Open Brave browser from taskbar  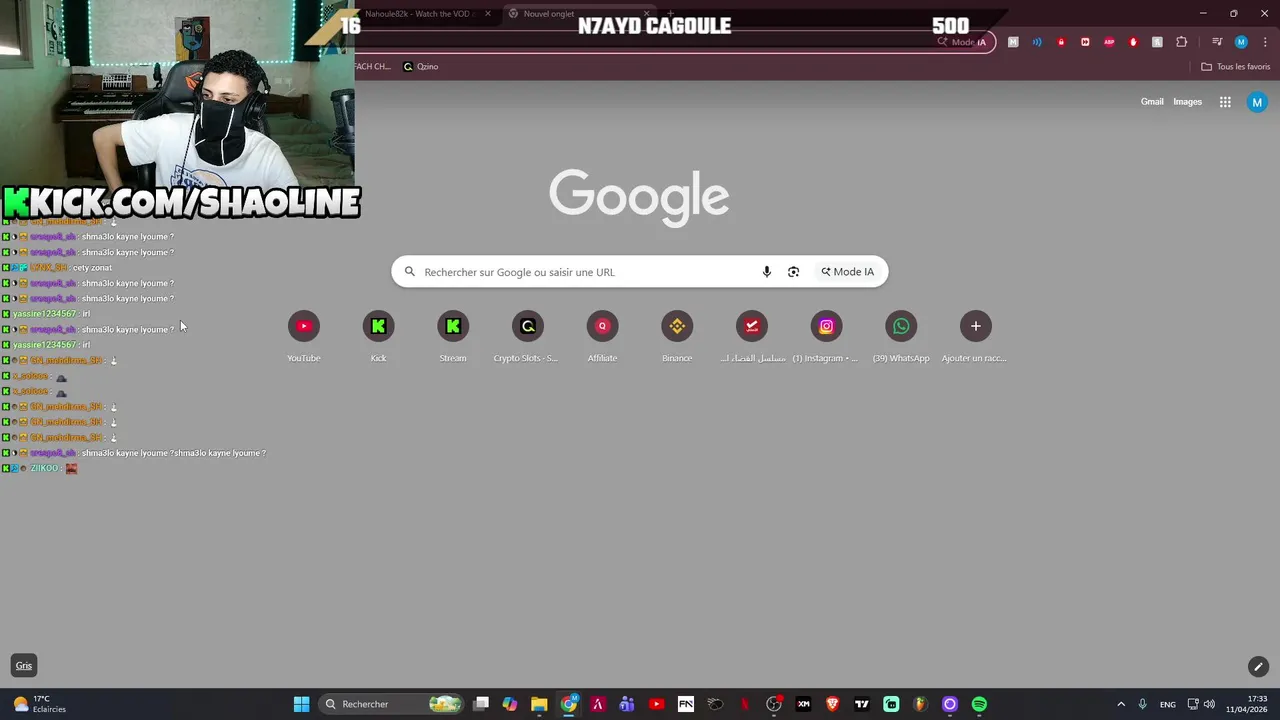pos(832,704)
